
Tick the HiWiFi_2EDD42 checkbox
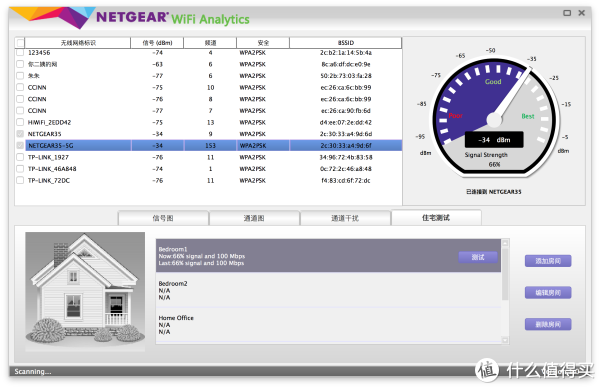[x=20, y=122]
